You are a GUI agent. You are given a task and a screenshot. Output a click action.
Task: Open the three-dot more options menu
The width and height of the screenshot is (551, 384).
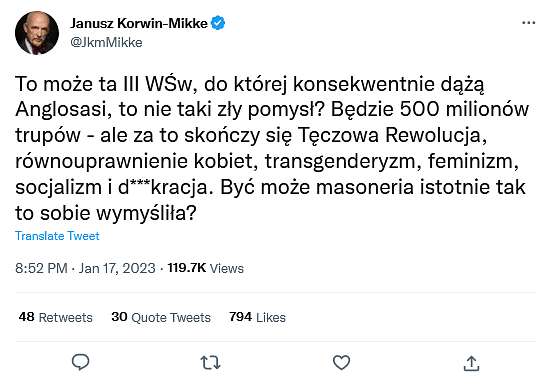pos(529,23)
